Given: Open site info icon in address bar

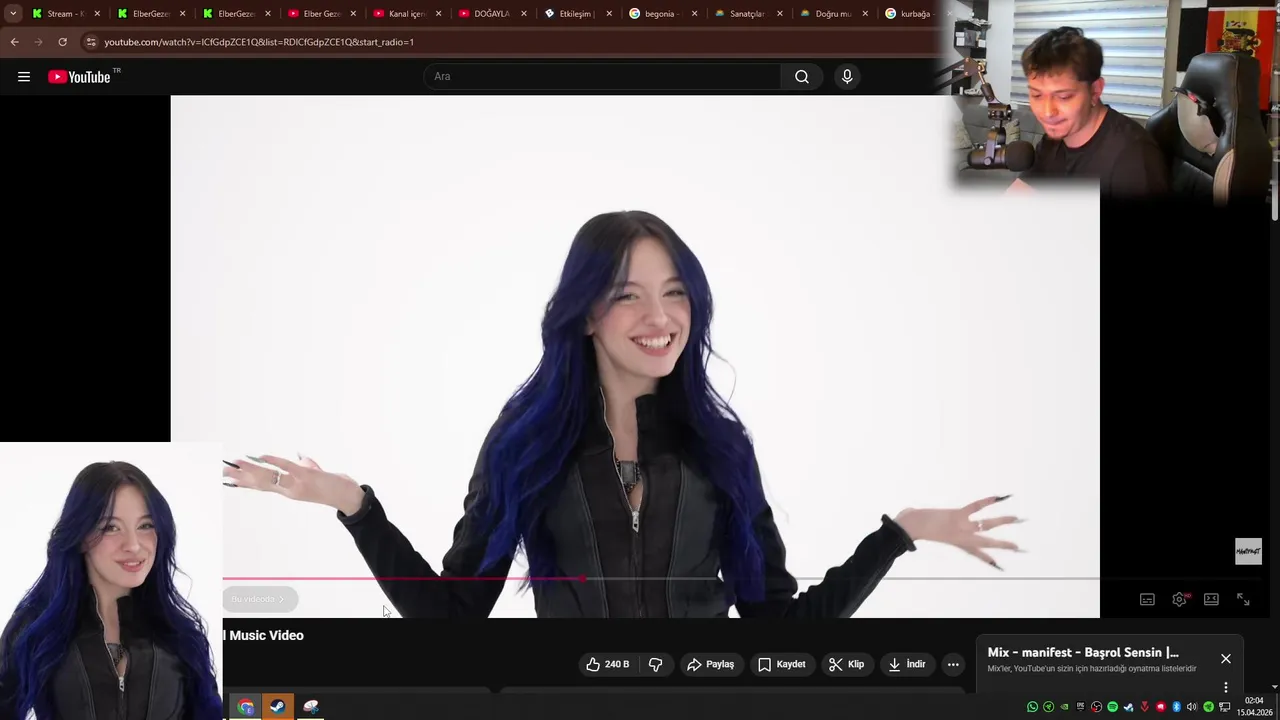Looking at the screenshot, I should coord(90,42).
